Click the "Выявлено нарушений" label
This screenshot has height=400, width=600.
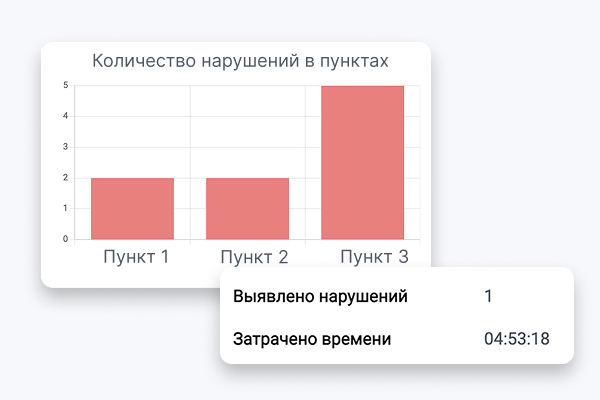click(x=320, y=297)
